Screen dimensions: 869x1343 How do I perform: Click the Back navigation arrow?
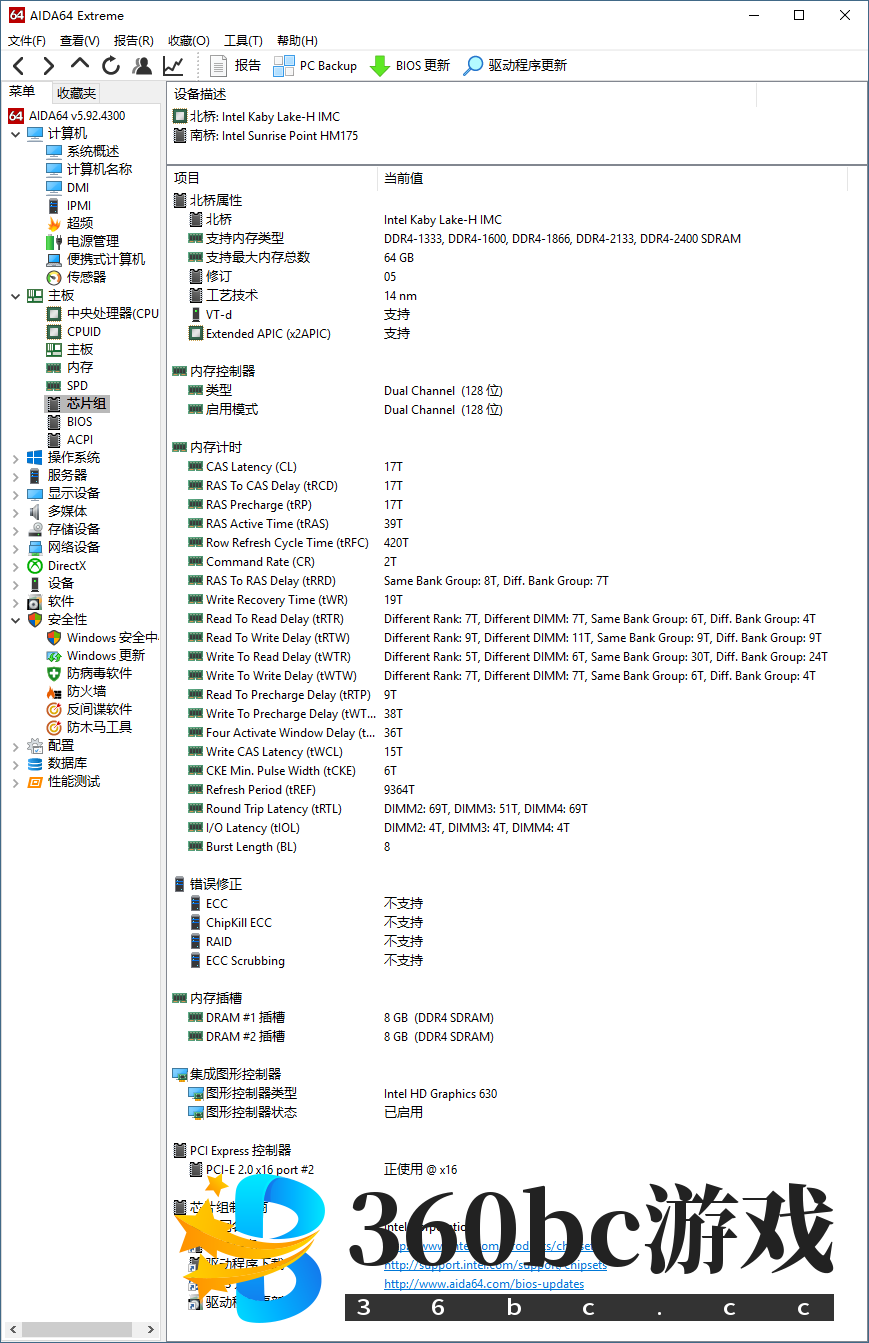[x=19, y=66]
